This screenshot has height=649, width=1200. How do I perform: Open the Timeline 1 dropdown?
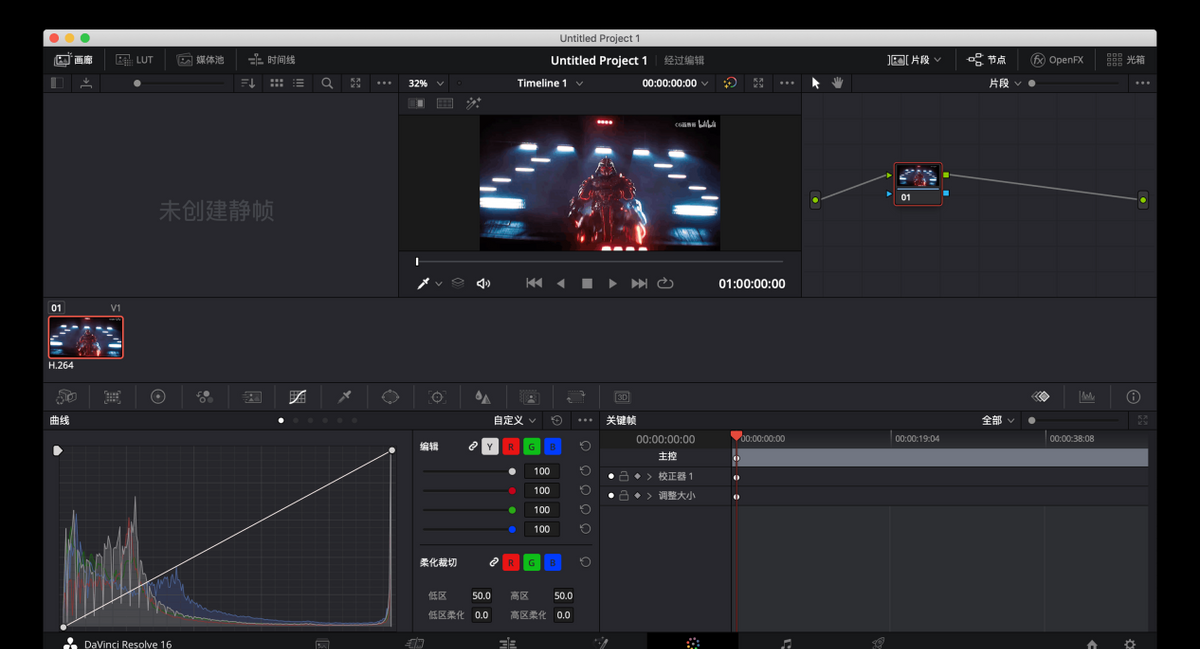point(550,83)
